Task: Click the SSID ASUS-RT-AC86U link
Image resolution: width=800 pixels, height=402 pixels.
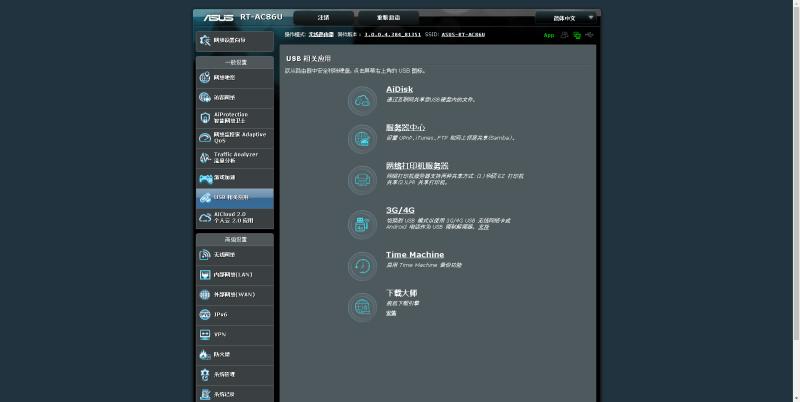Action: pyautogui.click(x=463, y=35)
